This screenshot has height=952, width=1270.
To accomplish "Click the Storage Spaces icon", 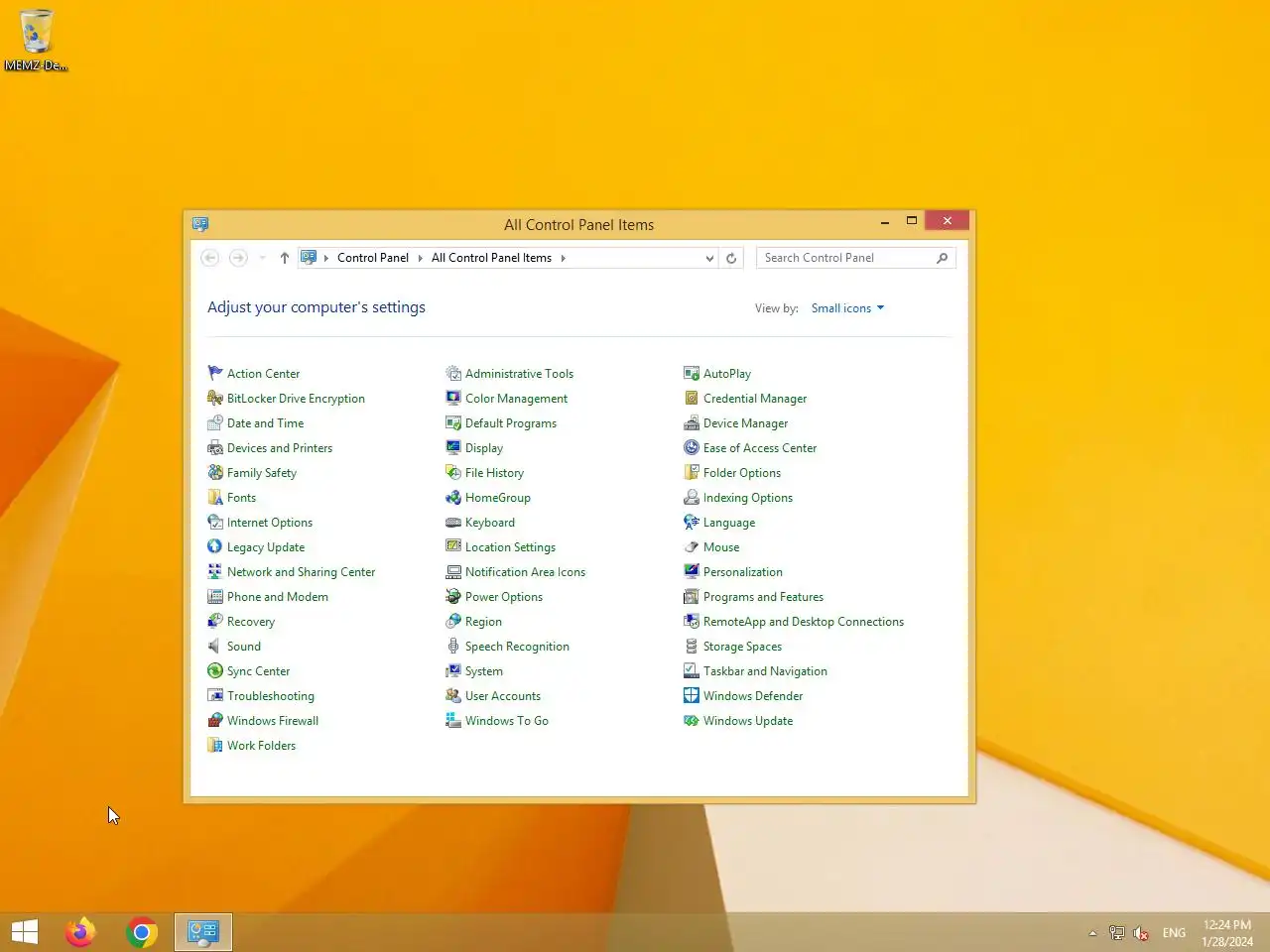I will [692, 646].
